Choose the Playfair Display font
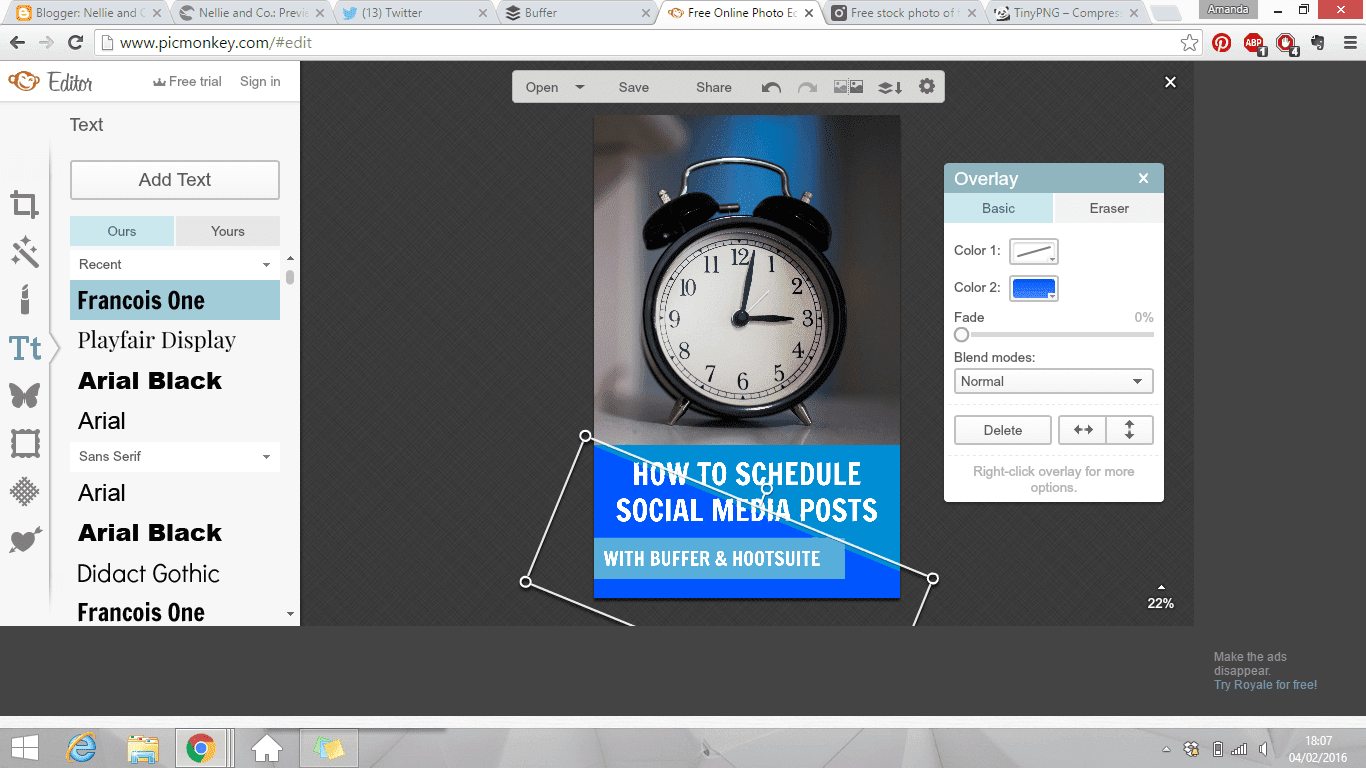The height and width of the screenshot is (768, 1366). 175,340
